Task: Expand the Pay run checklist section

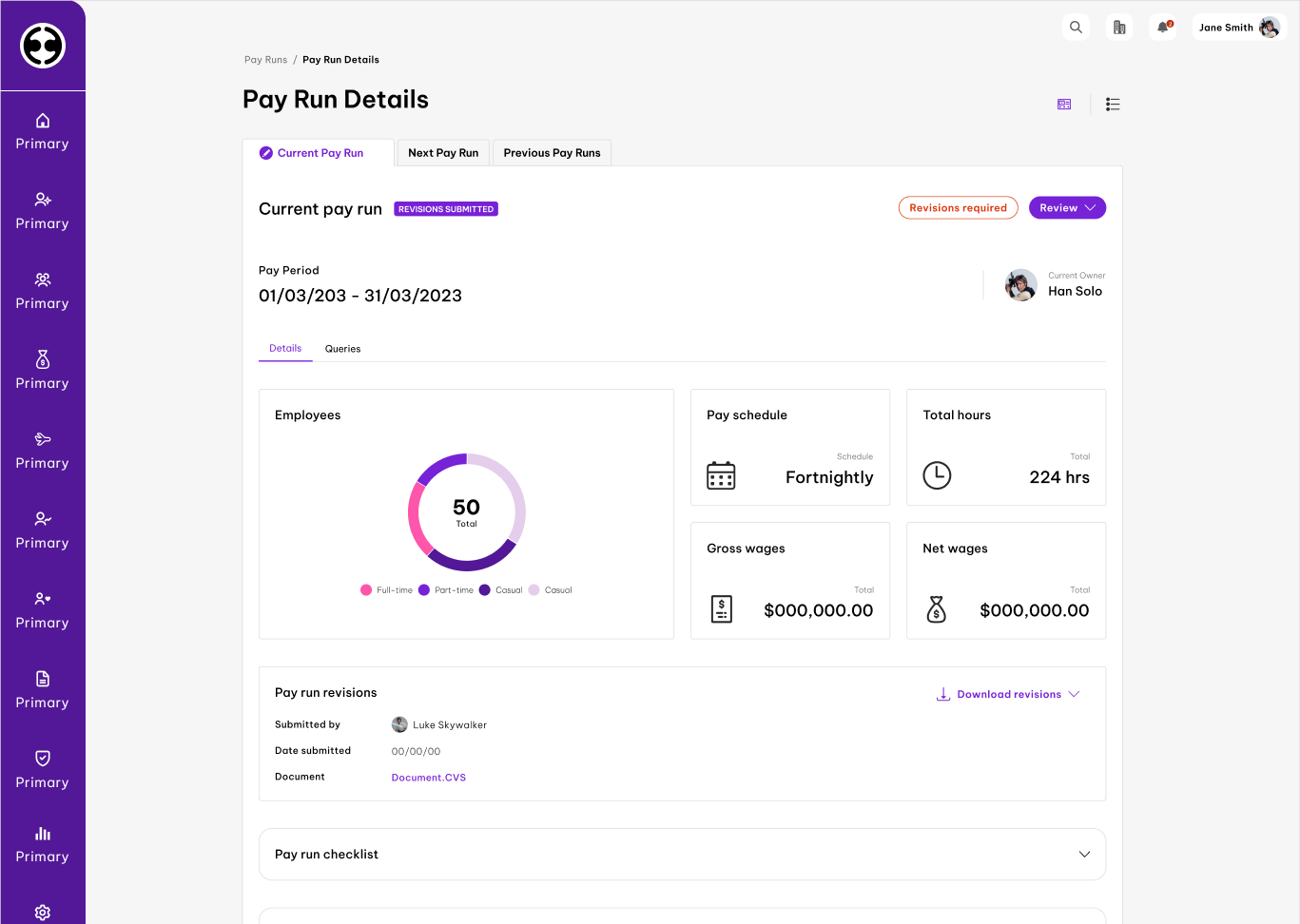Action: tap(1084, 855)
